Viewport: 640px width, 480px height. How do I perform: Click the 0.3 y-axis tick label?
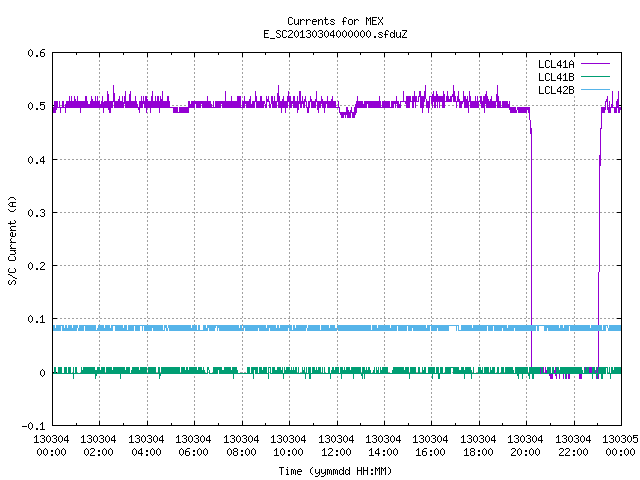pyautogui.click(x=36, y=213)
